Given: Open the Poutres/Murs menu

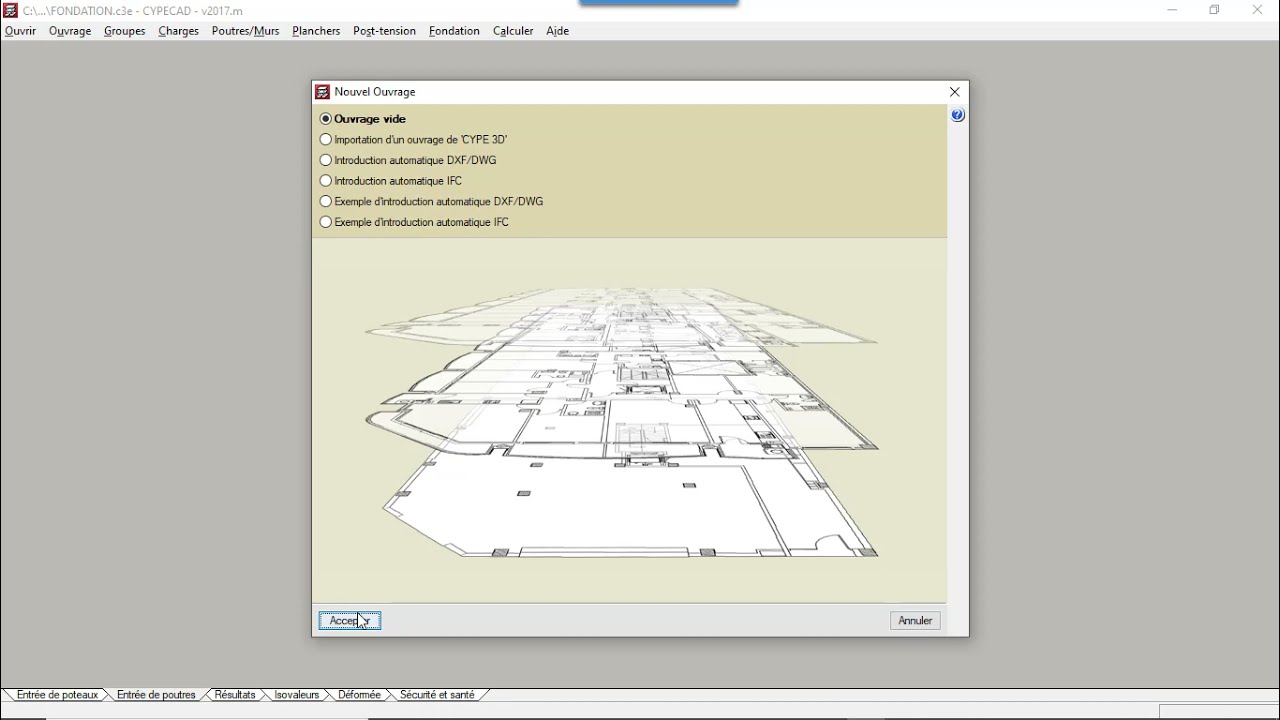Looking at the screenshot, I should pos(246,31).
